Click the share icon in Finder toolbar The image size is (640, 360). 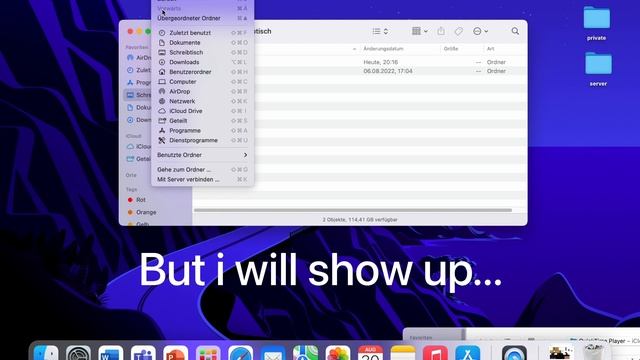[441, 31]
